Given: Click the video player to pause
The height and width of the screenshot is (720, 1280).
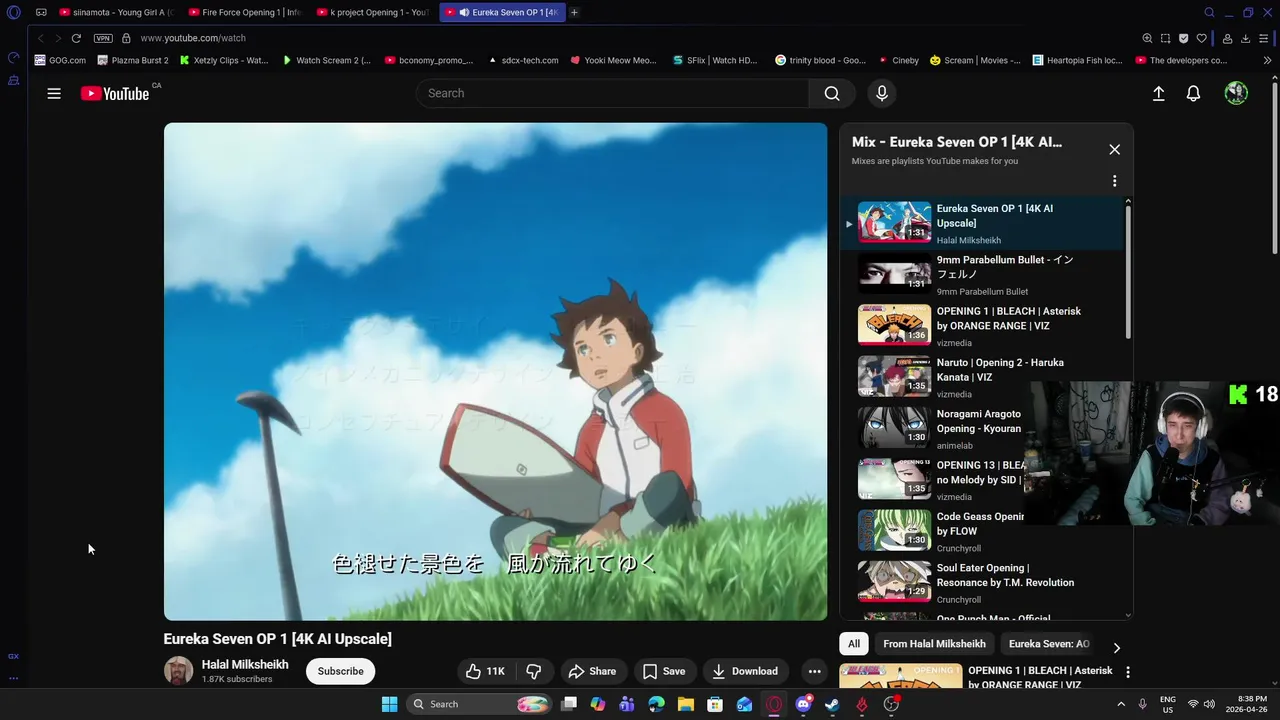Looking at the screenshot, I should point(495,371).
